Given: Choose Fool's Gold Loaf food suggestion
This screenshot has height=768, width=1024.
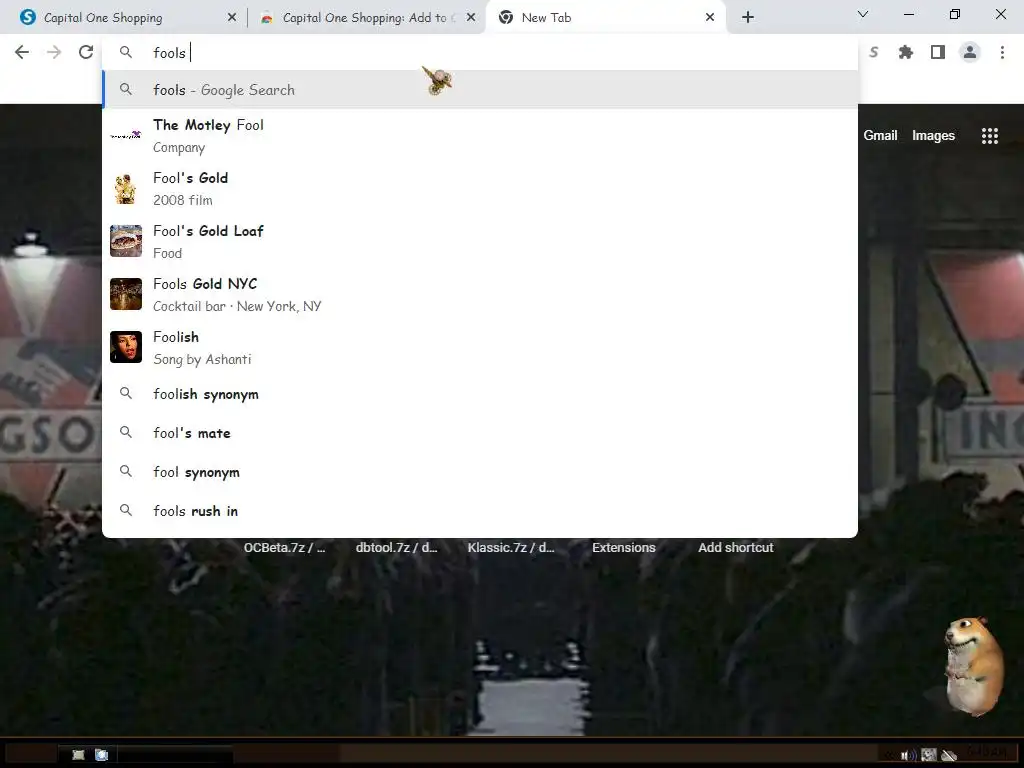Looking at the screenshot, I should coord(480,241).
